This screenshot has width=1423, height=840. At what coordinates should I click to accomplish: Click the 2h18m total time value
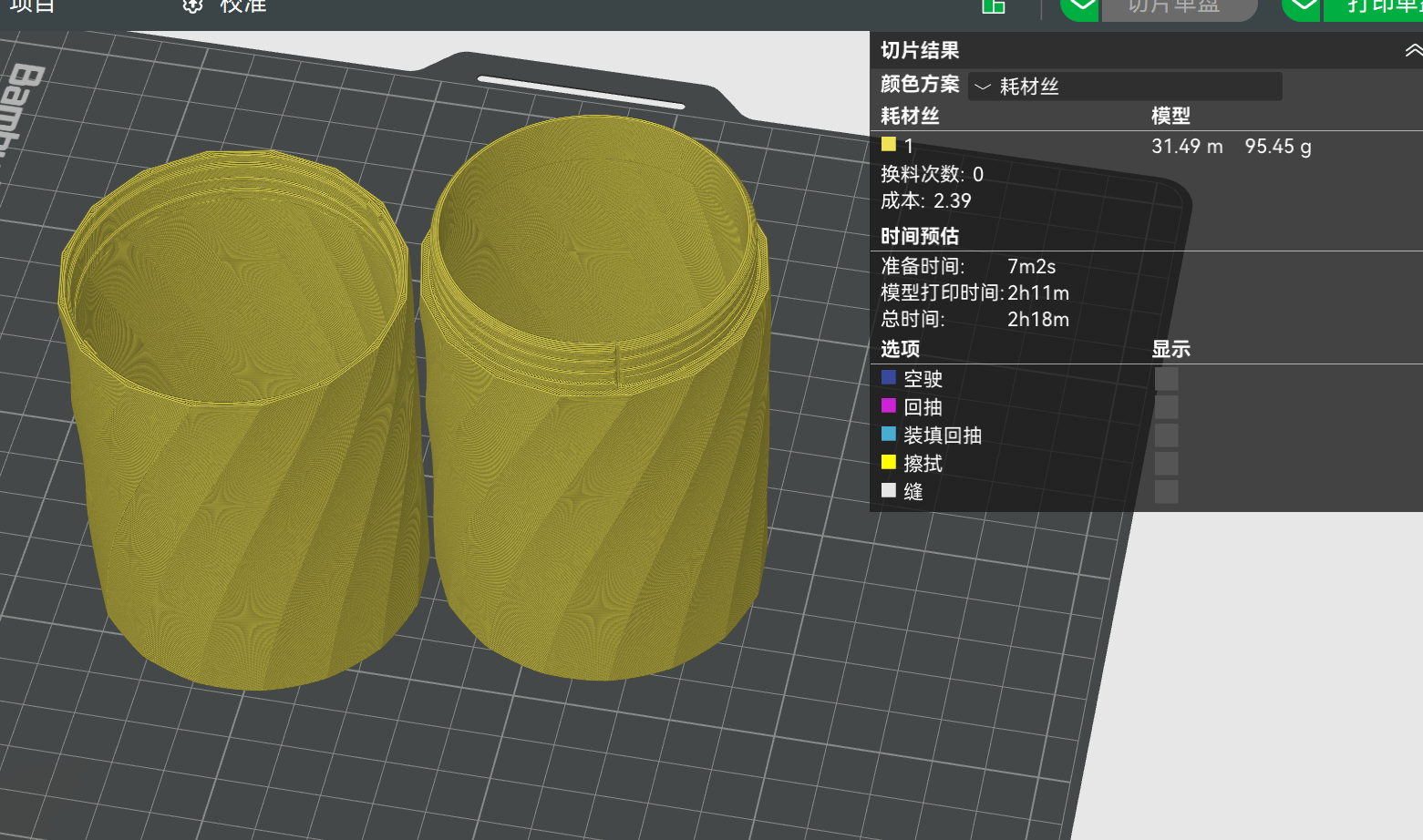1038,319
